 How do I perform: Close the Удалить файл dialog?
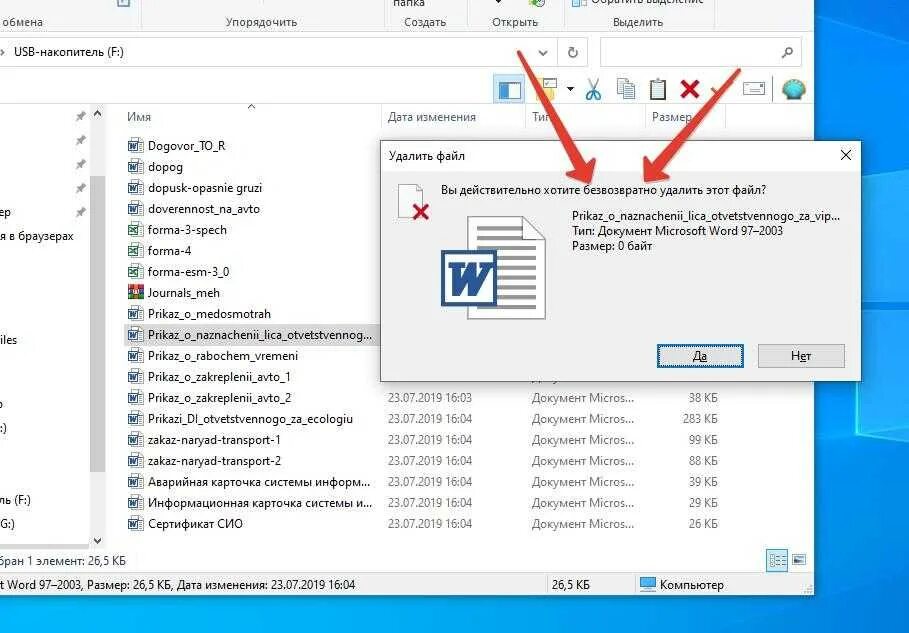point(846,155)
